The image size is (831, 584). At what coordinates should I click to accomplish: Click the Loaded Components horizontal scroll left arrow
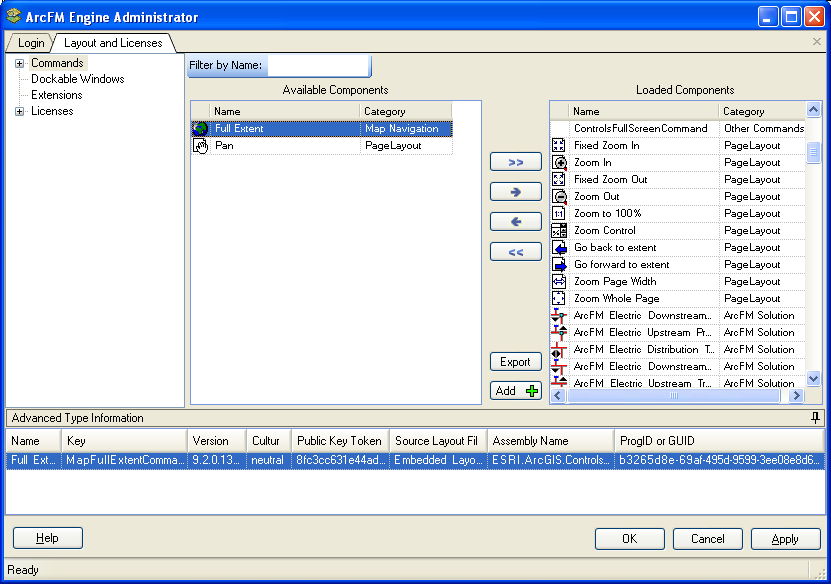tap(558, 395)
